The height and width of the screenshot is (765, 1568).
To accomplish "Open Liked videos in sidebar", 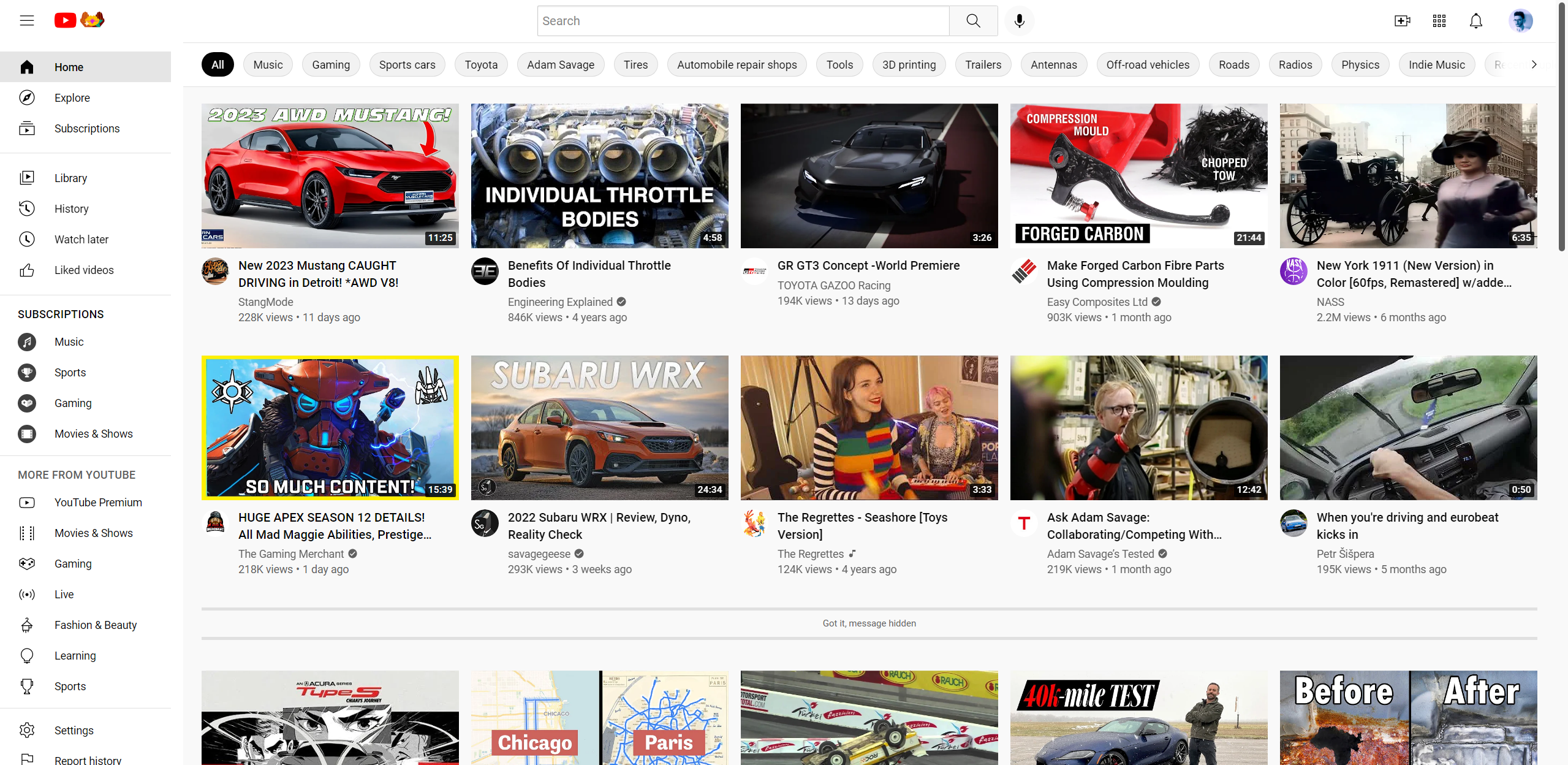I will coord(84,270).
